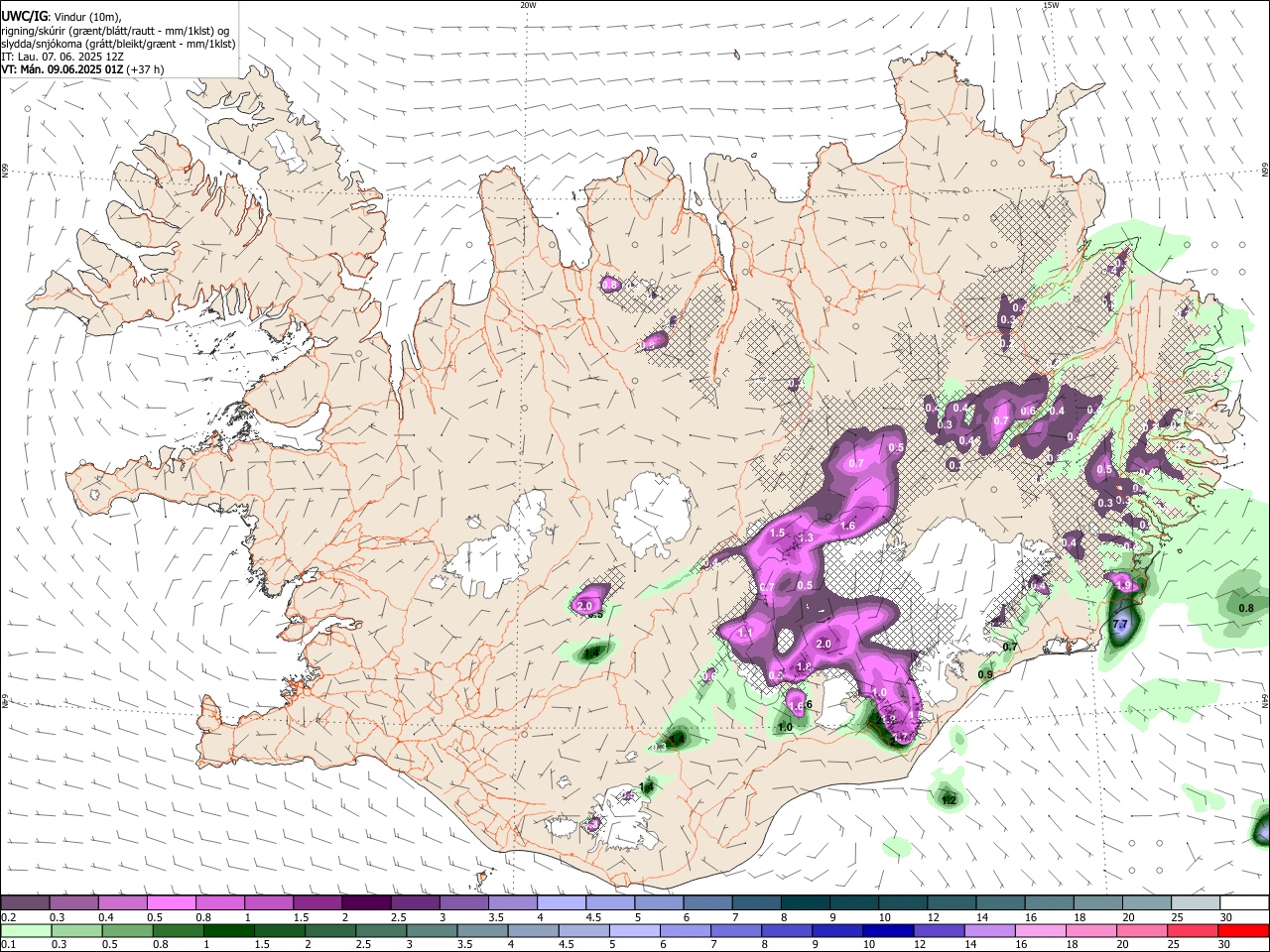Select the bright pink 0.5 swatch, top scale
This screenshot has height=952, width=1270.
(x=171, y=903)
